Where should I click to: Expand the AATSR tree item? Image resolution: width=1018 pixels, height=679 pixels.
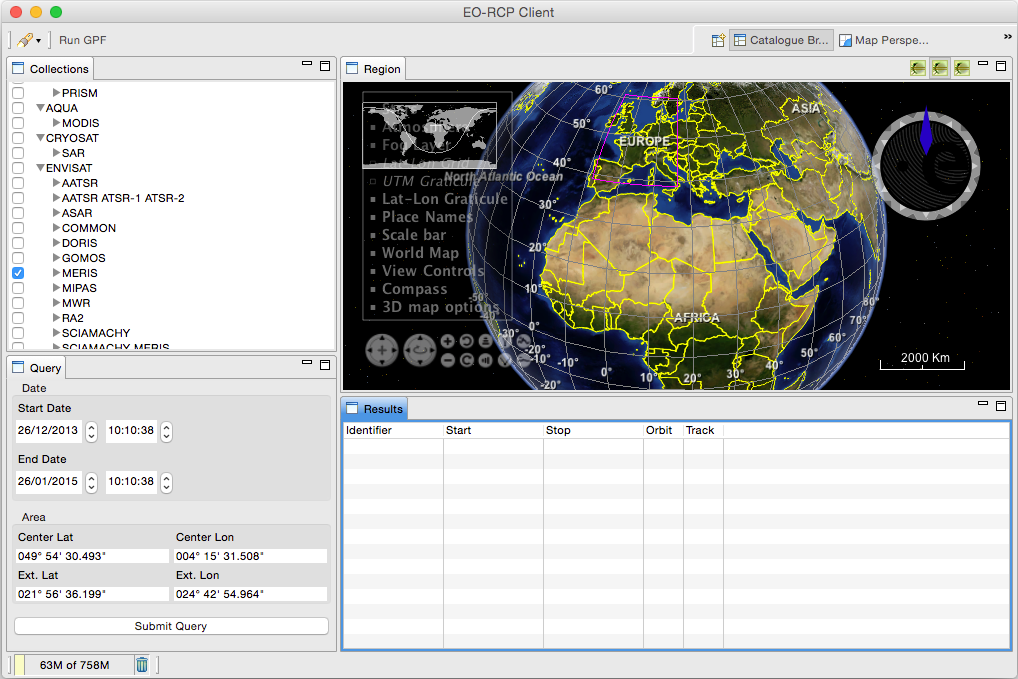pyautogui.click(x=56, y=183)
